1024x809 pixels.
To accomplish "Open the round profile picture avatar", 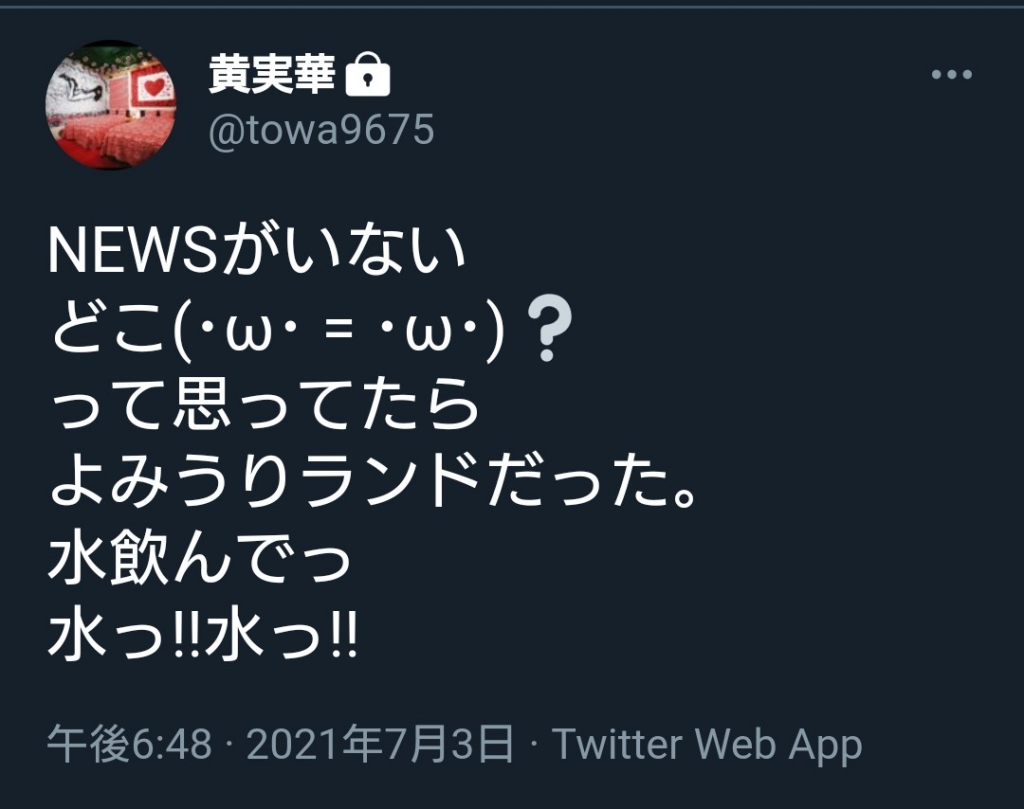I will tap(111, 104).
